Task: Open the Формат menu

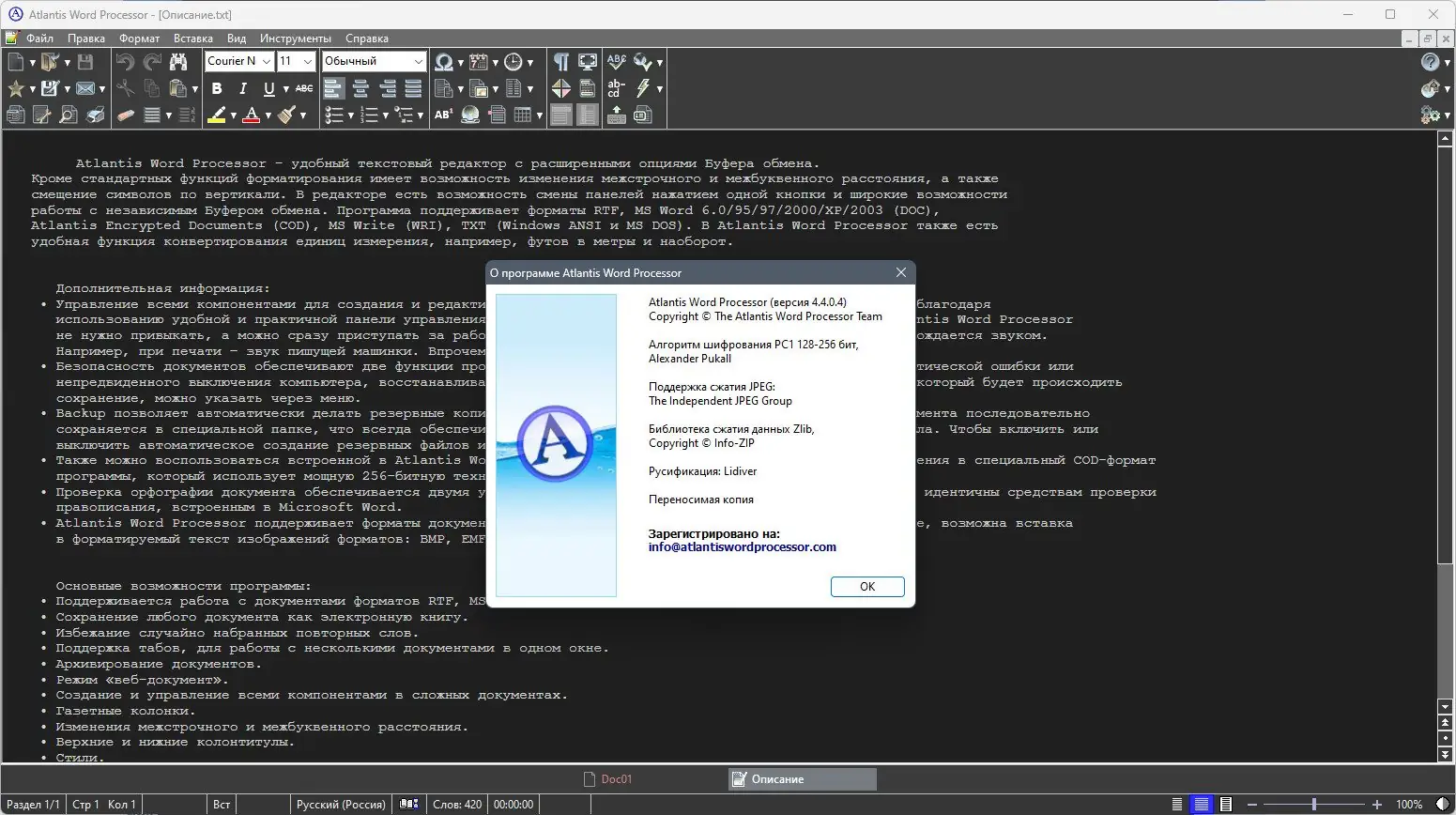Action: (x=140, y=38)
